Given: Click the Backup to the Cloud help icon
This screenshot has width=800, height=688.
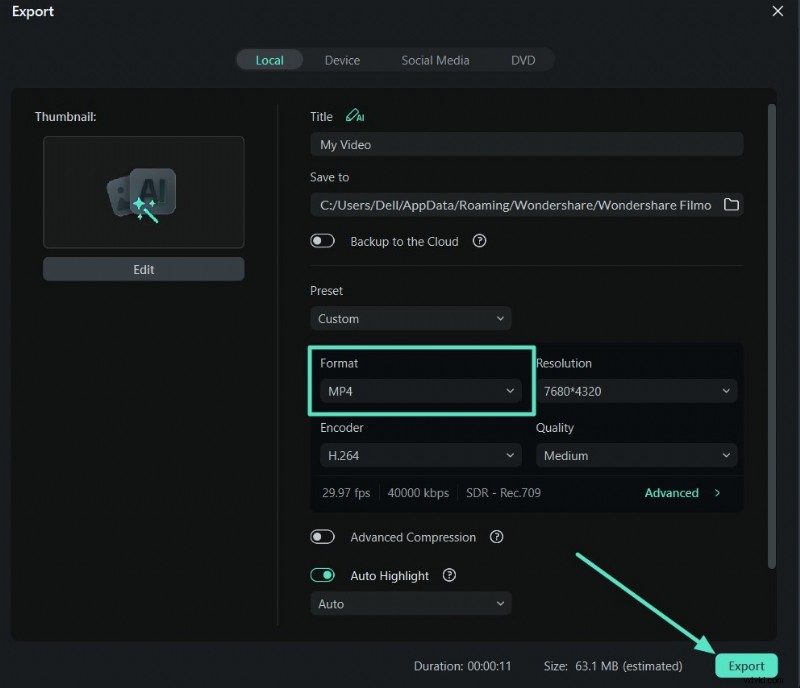Looking at the screenshot, I should coord(479,241).
